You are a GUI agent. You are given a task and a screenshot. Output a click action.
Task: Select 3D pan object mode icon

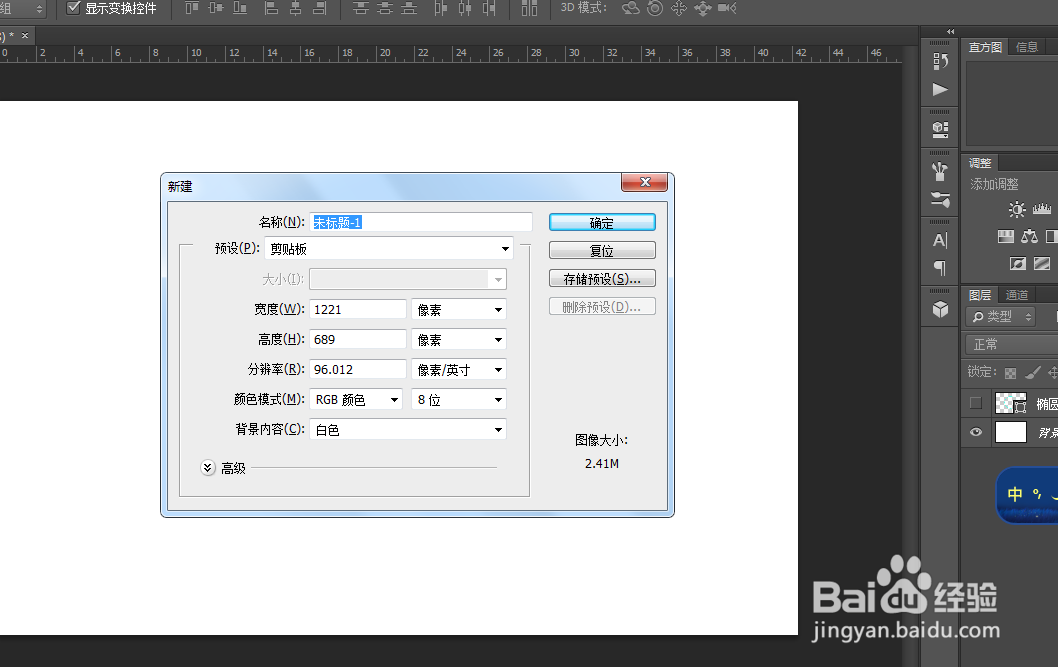pos(679,8)
